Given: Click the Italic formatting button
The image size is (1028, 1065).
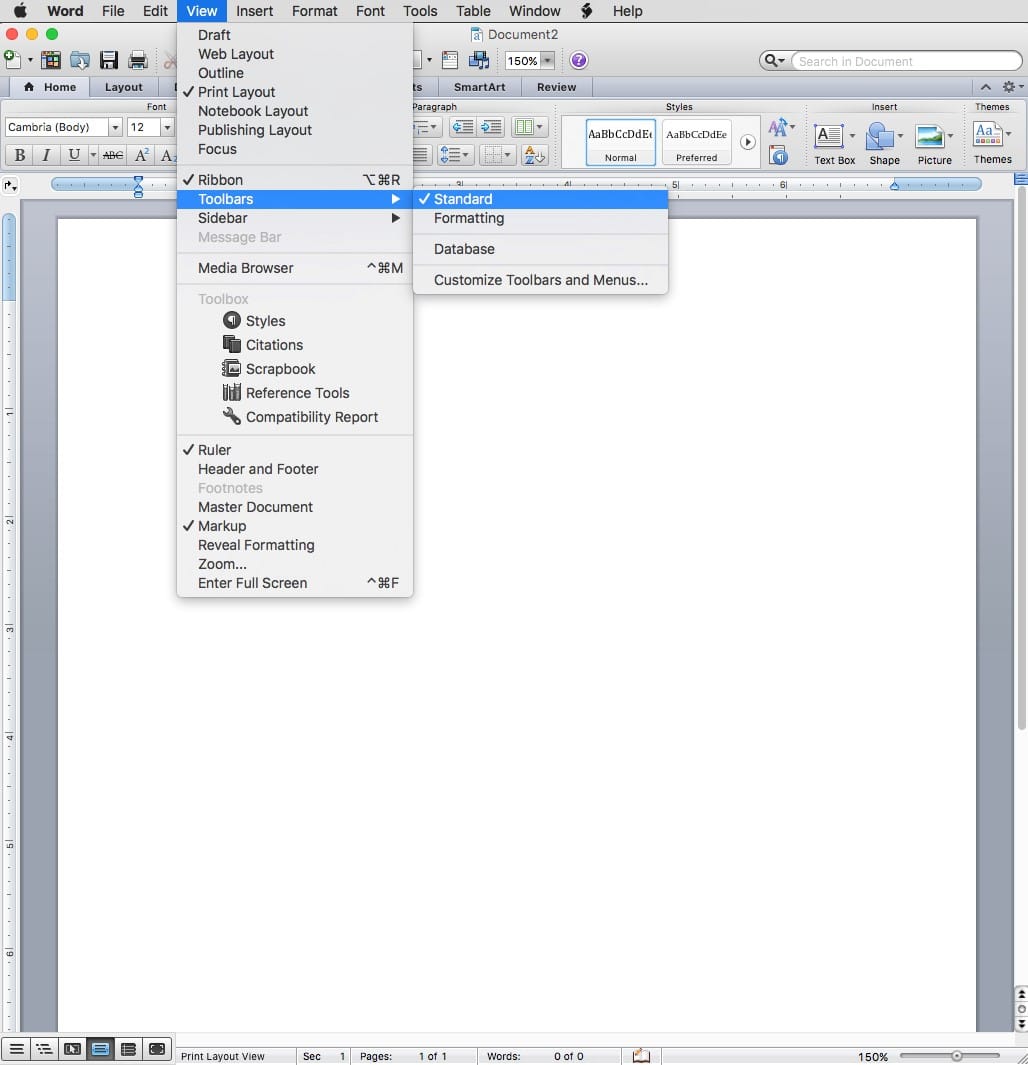Looking at the screenshot, I should (x=45, y=155).
